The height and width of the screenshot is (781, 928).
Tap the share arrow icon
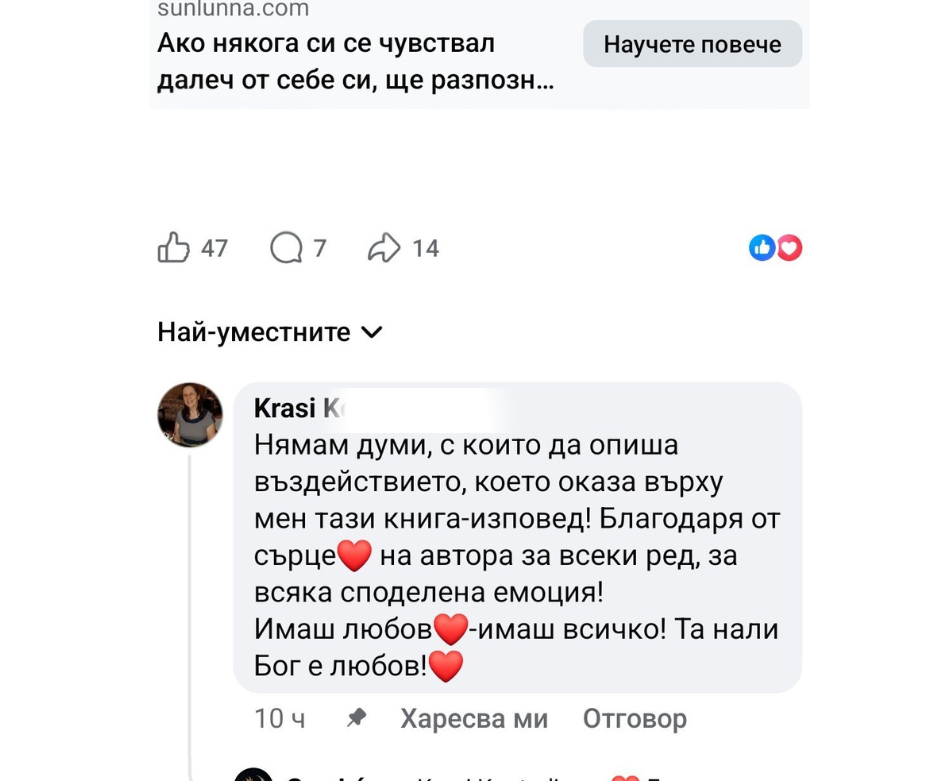coord(384,248)
